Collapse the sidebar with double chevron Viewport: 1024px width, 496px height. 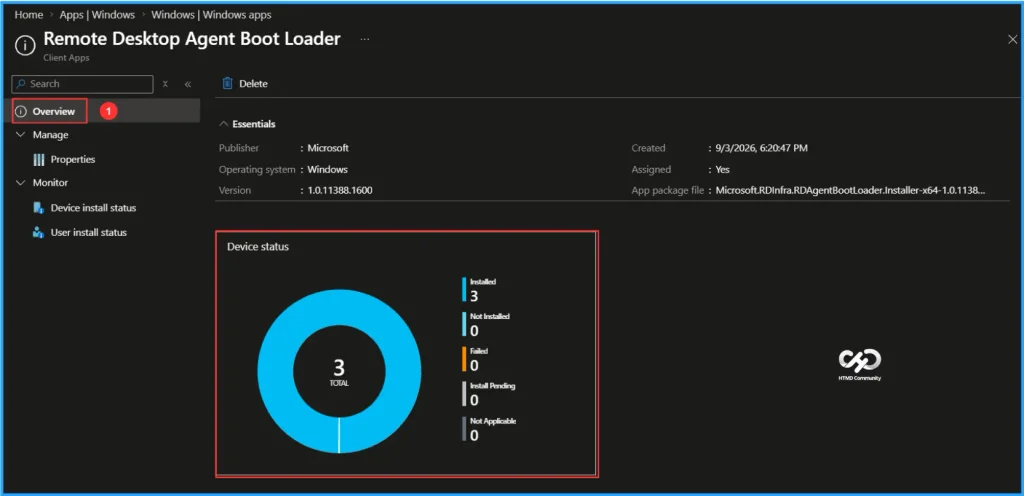pos(187,84)
